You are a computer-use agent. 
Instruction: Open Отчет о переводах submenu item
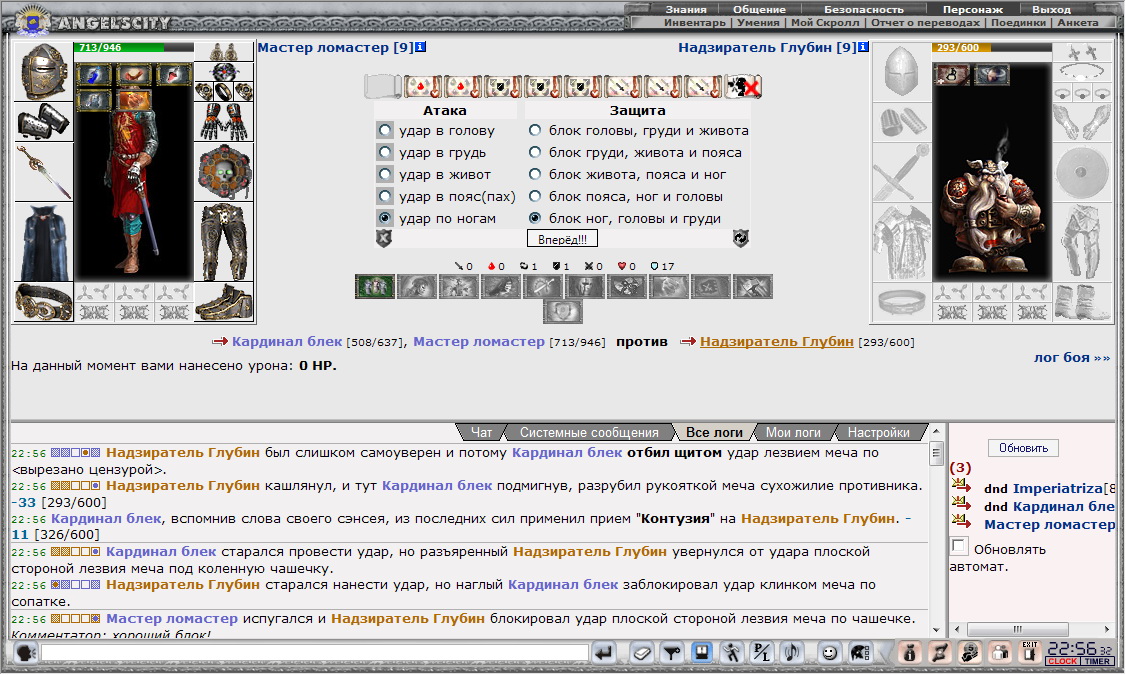click(925, 22)
